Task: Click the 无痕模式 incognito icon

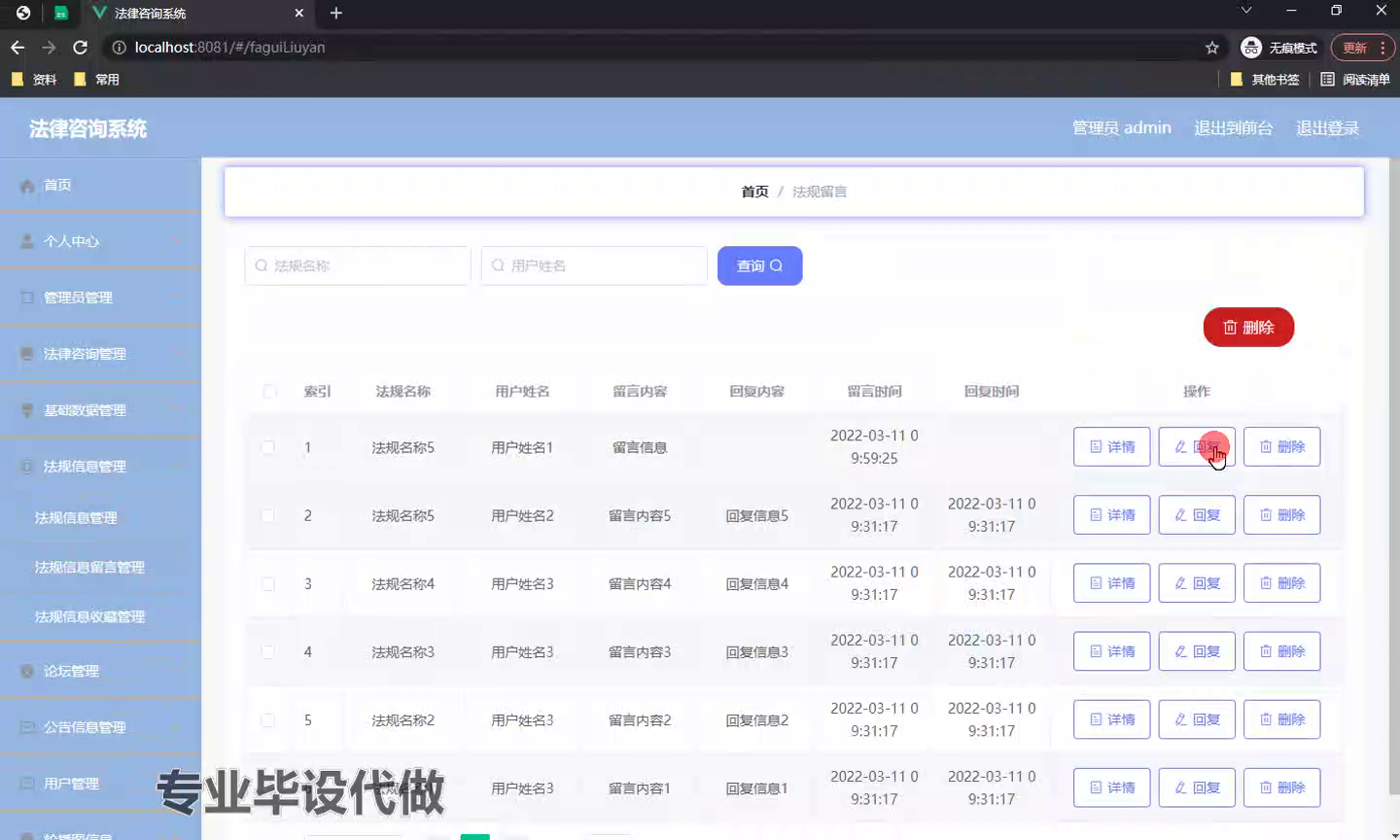Action: click(x=1251, y=48)
